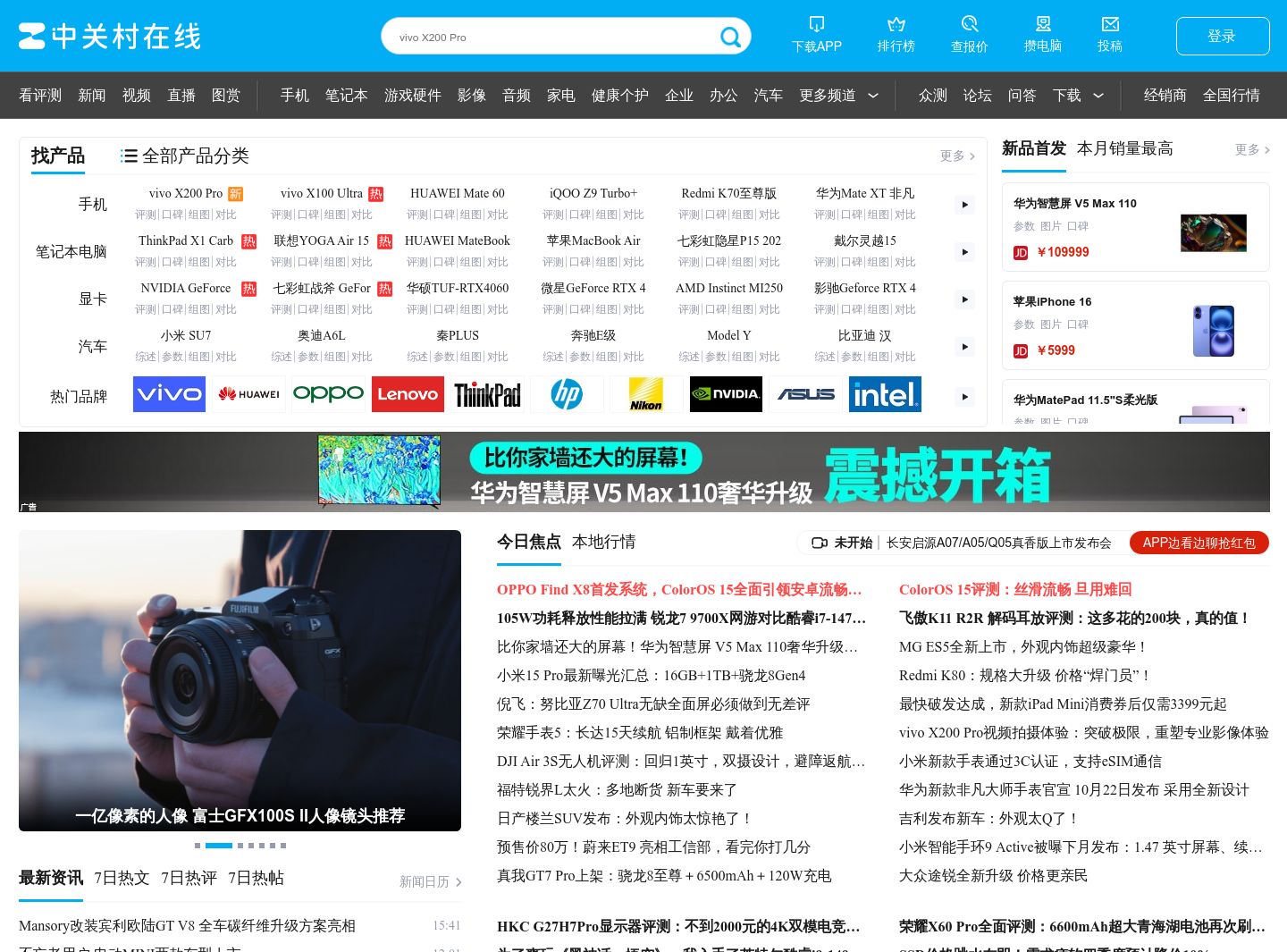Click JD icon beside ¥109999 price
Screen dimensions: 1287x952
pyautogui.click(x=1021, y=253)
